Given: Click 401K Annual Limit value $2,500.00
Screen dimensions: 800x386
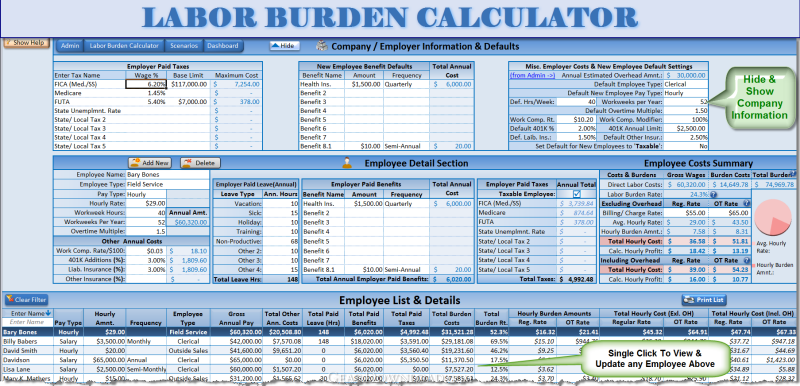Looking at the screenshot, I should pos(686,128).
